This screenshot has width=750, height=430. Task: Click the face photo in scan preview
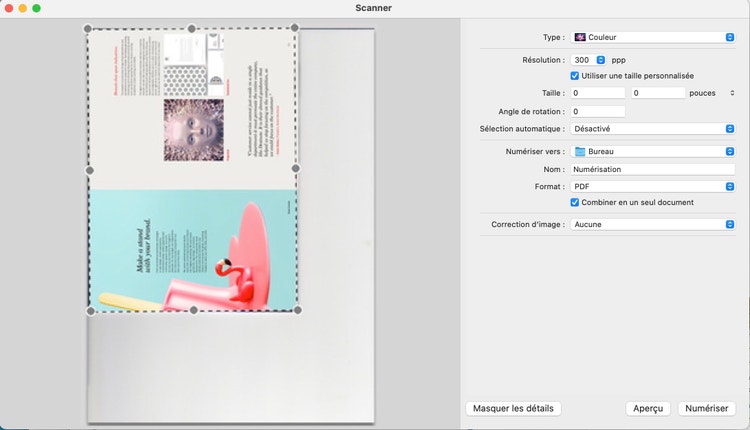(x=194, y=130)
